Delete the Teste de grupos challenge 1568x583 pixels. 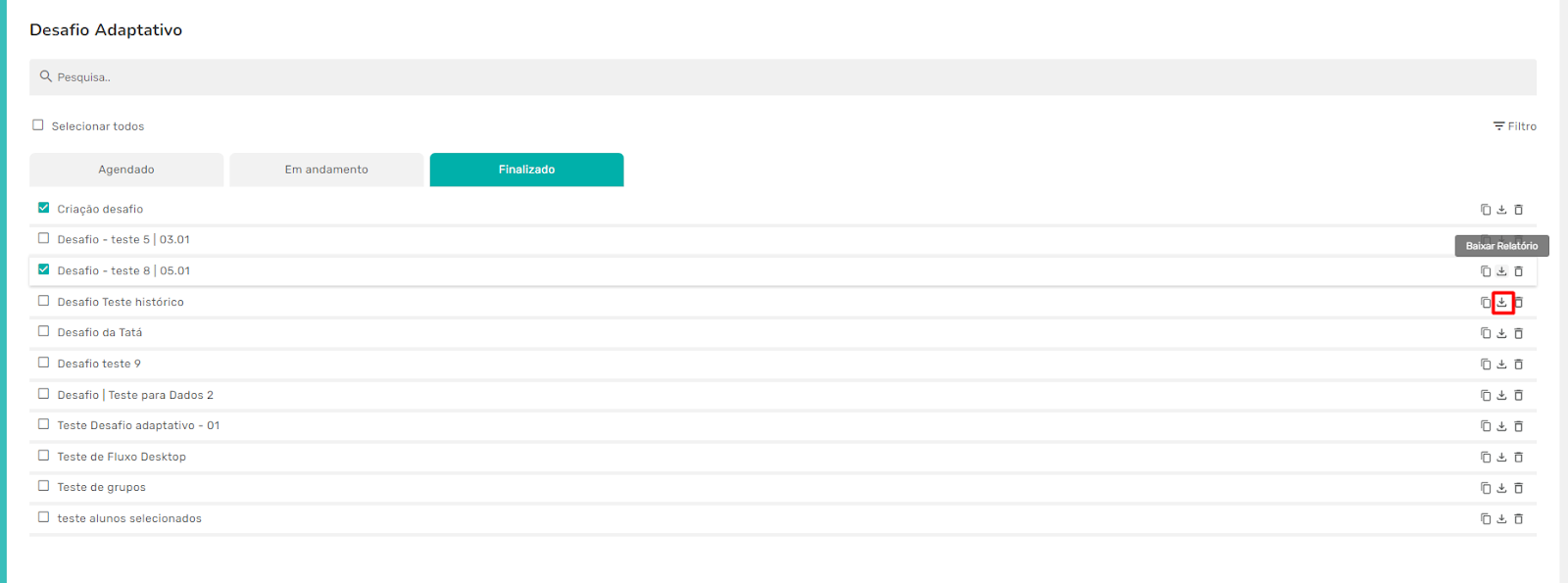tap(1519, 488)
